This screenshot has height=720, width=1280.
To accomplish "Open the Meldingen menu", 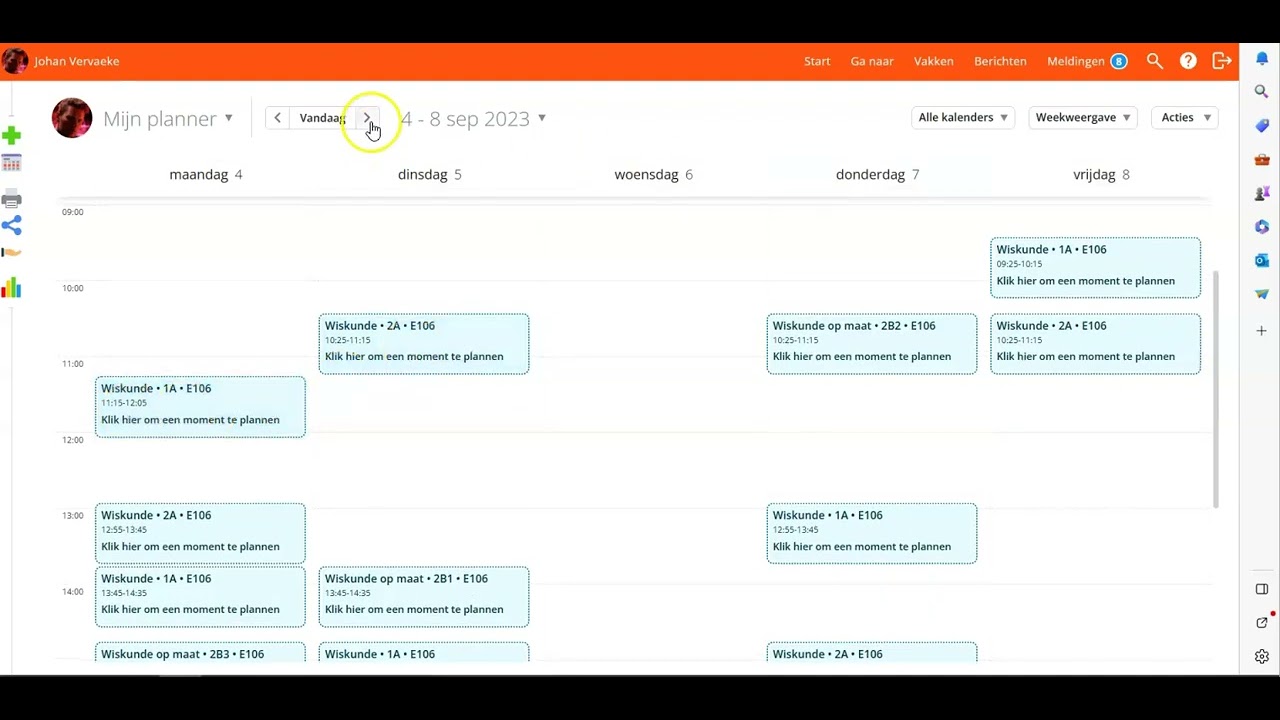I will click(x=1076, y=61).
